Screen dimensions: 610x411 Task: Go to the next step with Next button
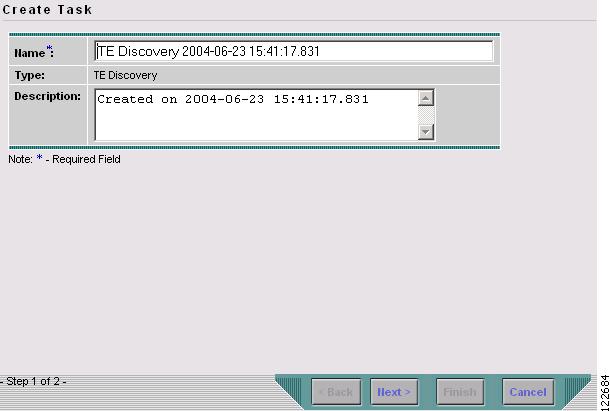point(394,392)
